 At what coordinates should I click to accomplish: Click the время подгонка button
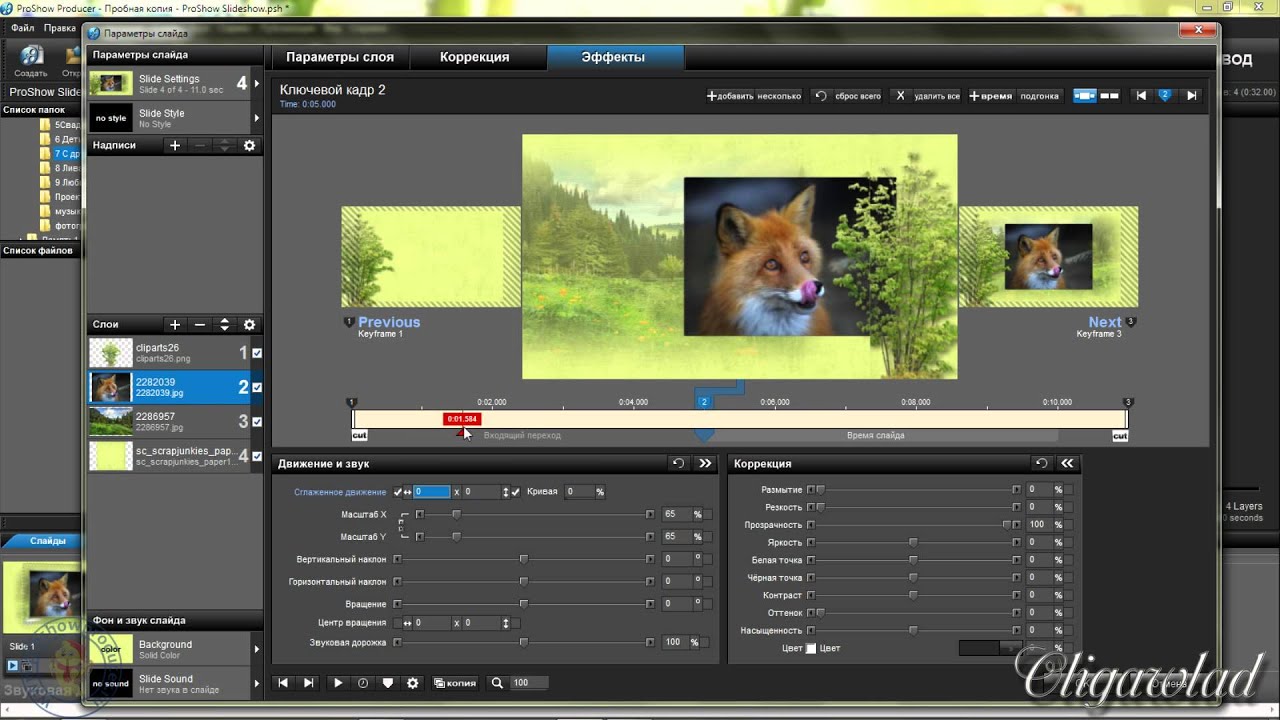tap(1014, 96)
